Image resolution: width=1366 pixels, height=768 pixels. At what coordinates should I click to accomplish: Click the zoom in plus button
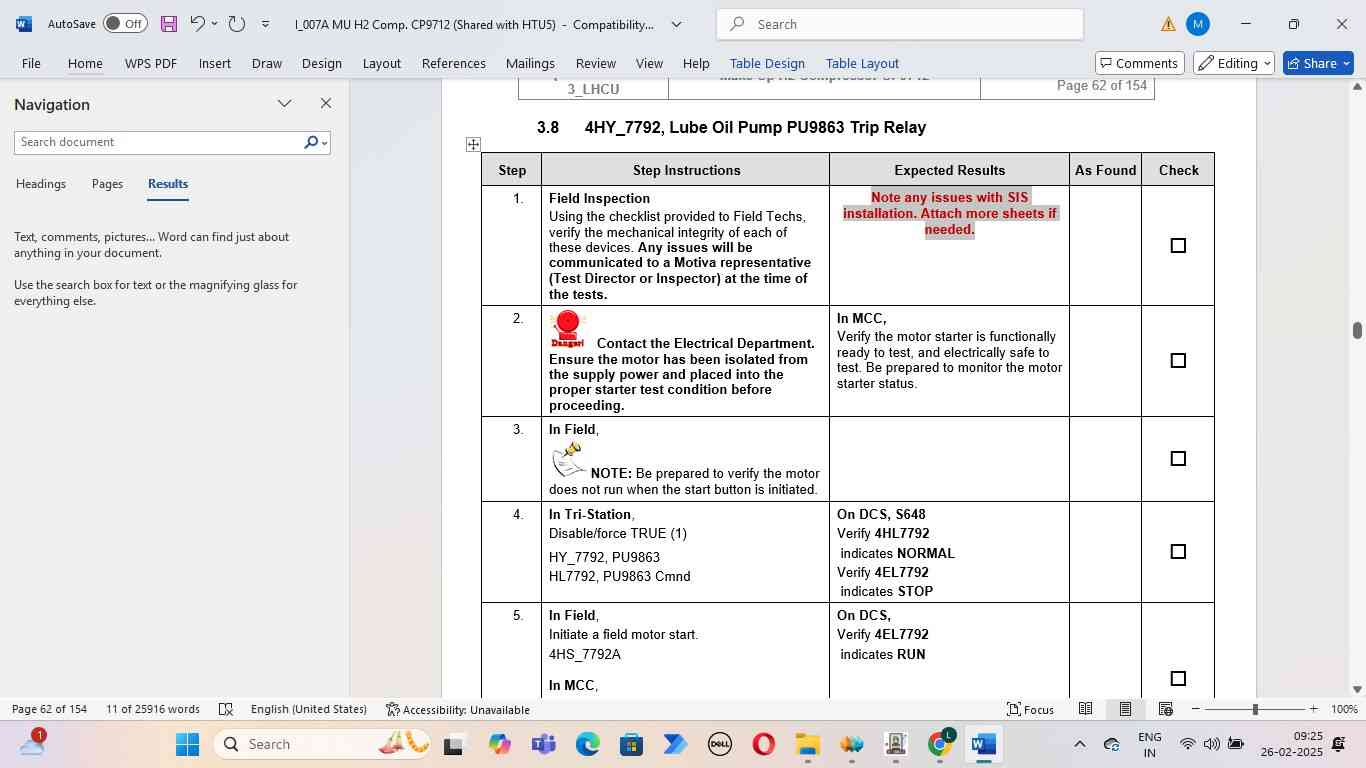(x=1313, y=709)
